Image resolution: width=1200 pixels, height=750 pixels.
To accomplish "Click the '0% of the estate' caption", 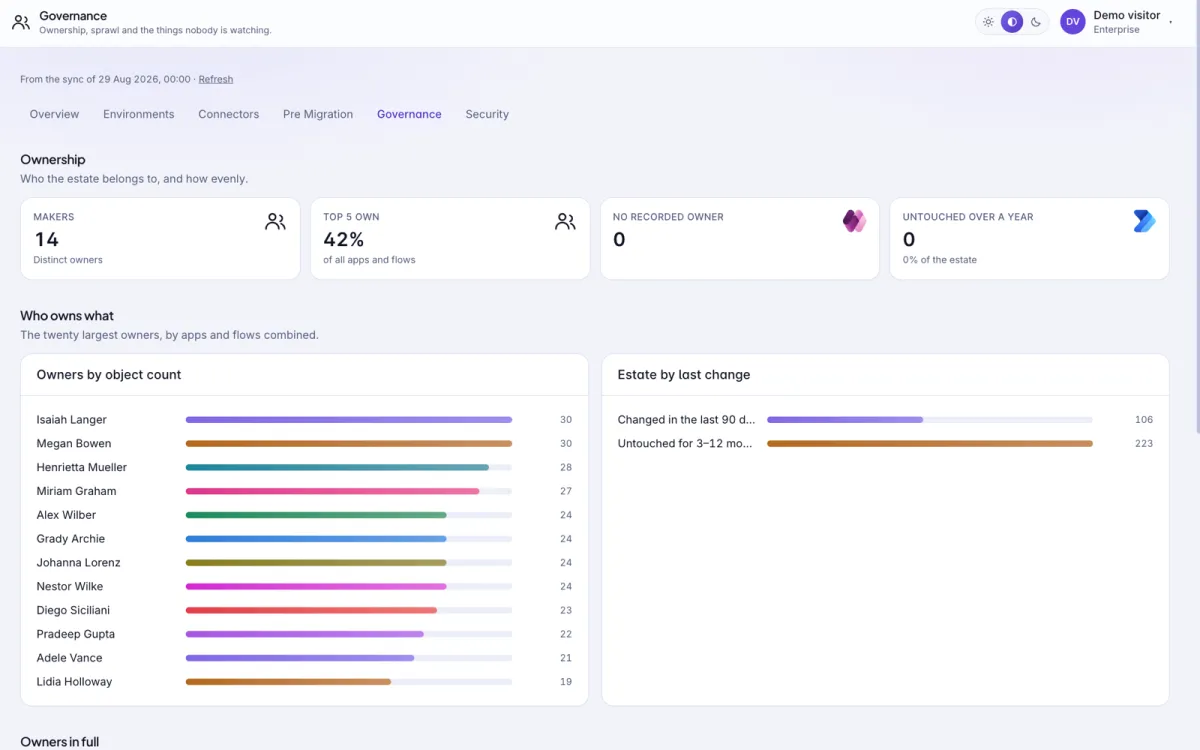I will coord(940,260).
